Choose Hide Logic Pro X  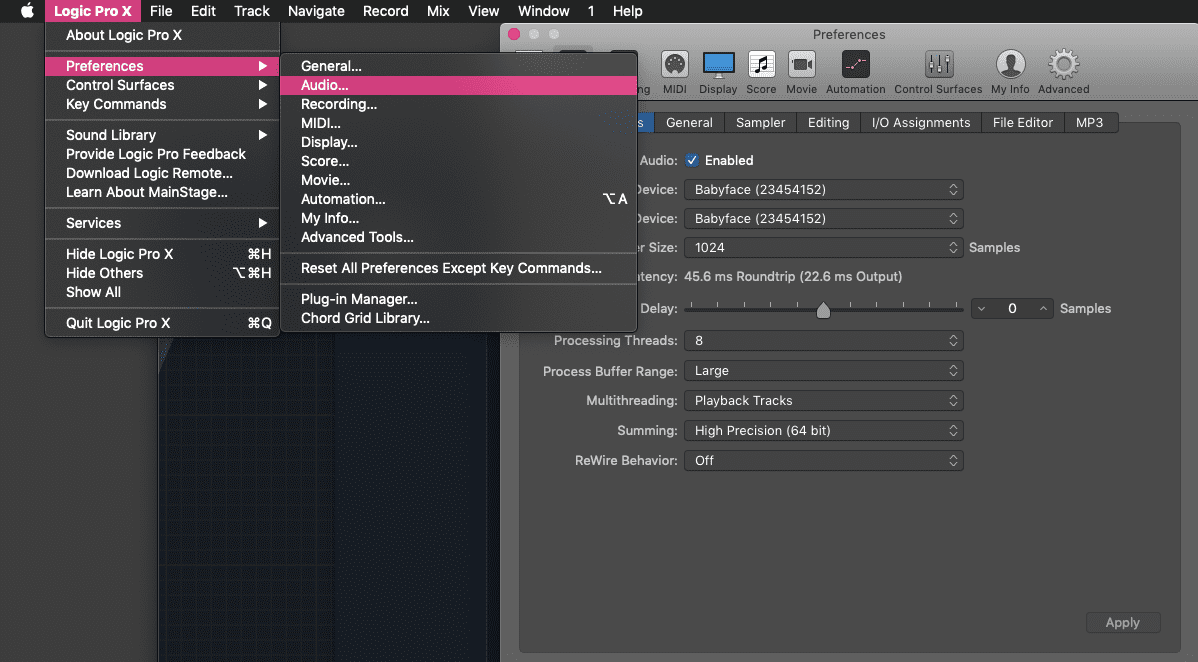163,254
